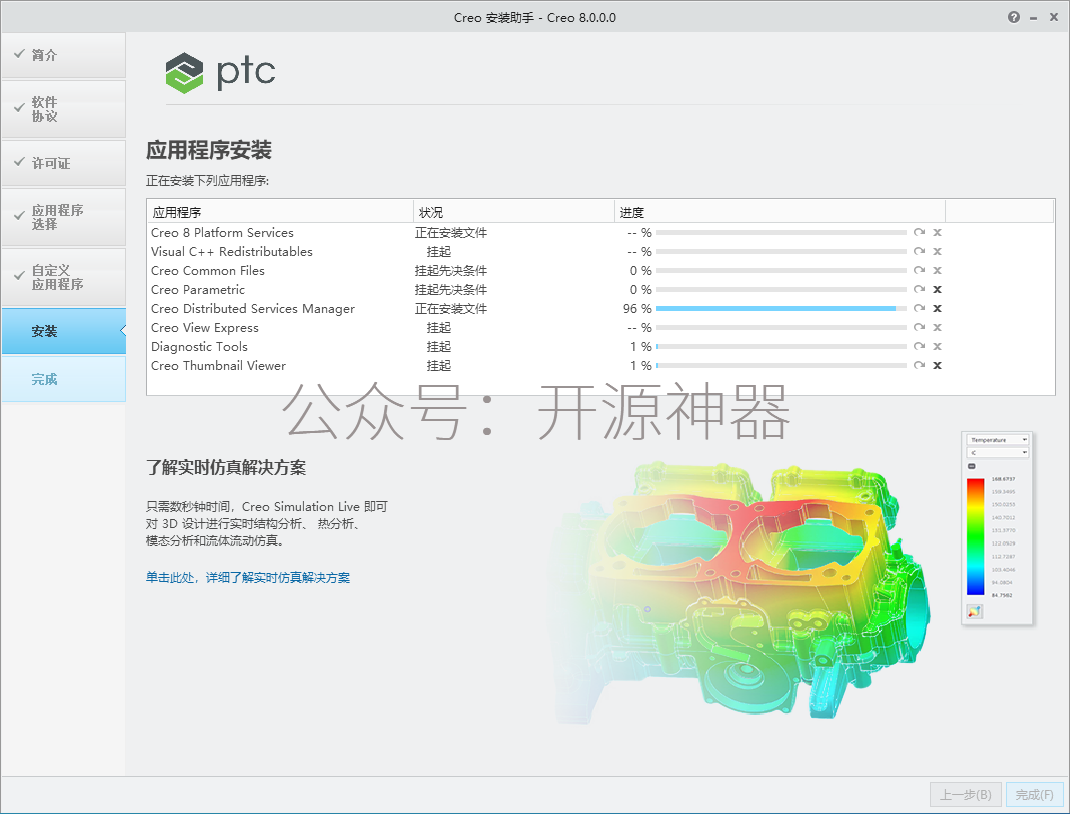Go to the 简介 step

pos(63,55)
